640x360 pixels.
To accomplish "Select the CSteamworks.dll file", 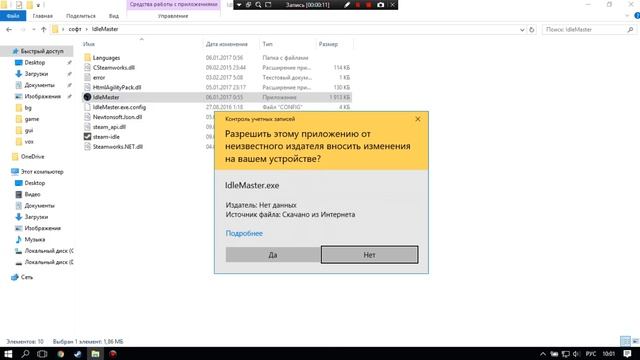I will tap(113, 68).
